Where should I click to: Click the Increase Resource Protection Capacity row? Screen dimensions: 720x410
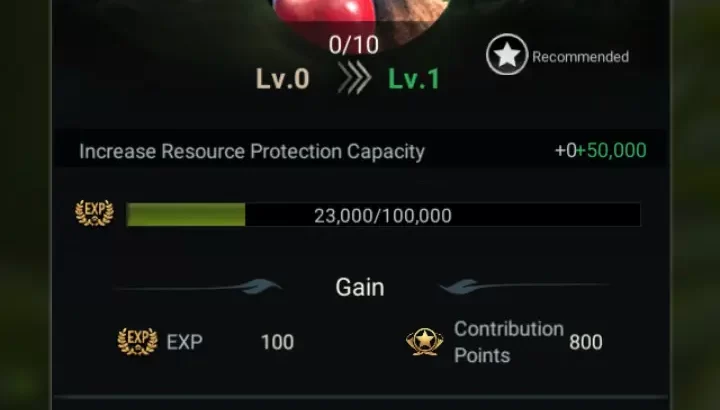click(361, 151)
